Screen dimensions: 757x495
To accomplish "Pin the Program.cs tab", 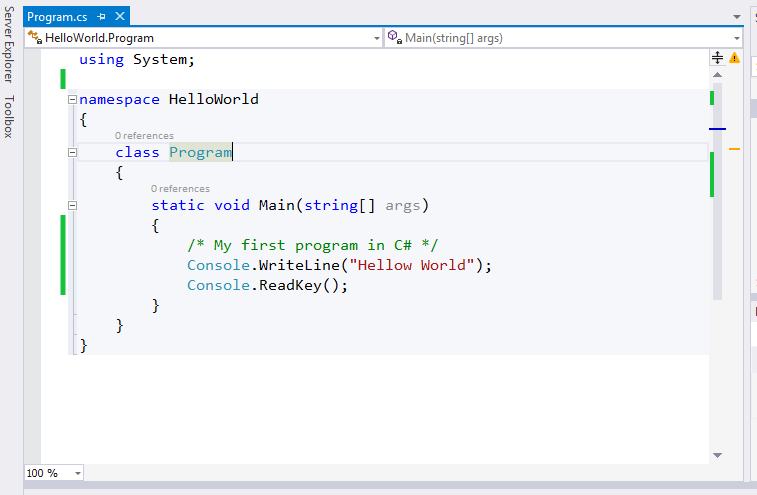I will tap(101, 17).
